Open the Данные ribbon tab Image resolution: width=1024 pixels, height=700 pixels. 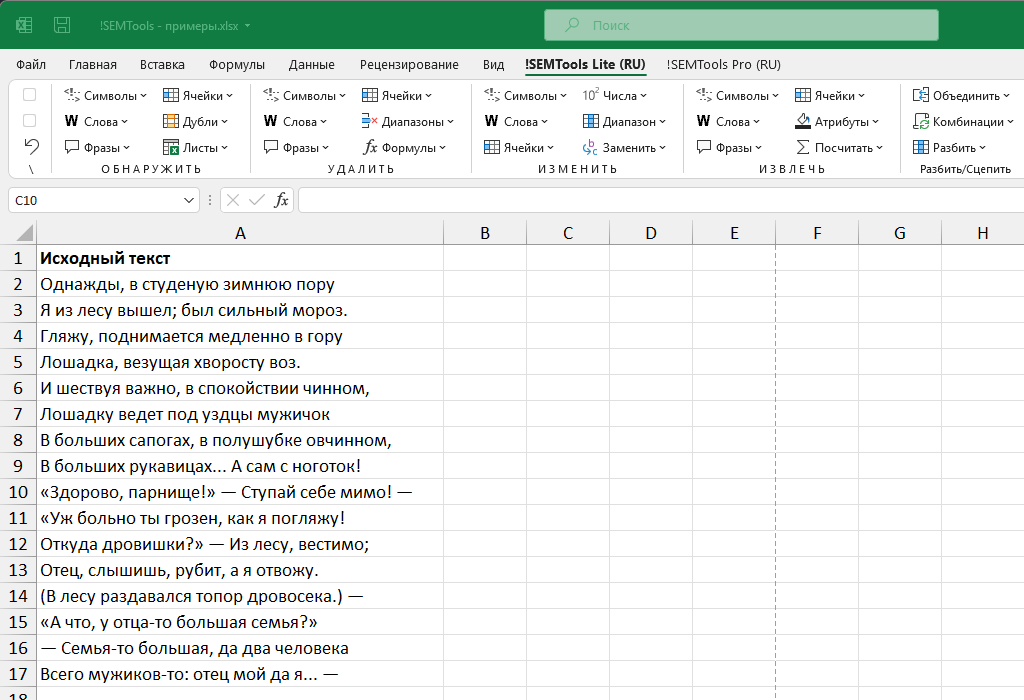pos(312,65)
